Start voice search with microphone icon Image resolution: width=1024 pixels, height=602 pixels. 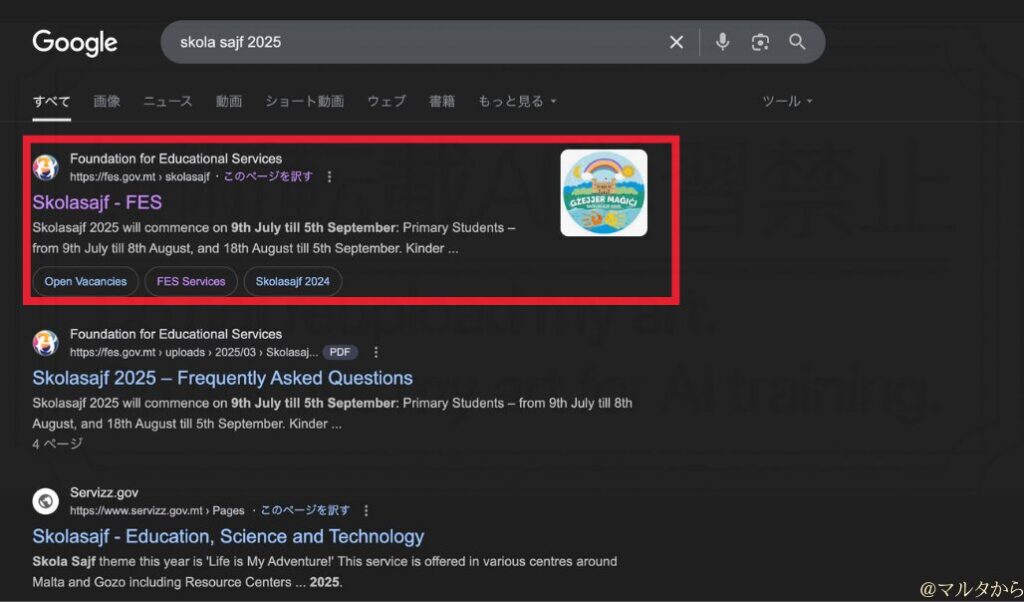pyautogui.click(x=722, y=42)
